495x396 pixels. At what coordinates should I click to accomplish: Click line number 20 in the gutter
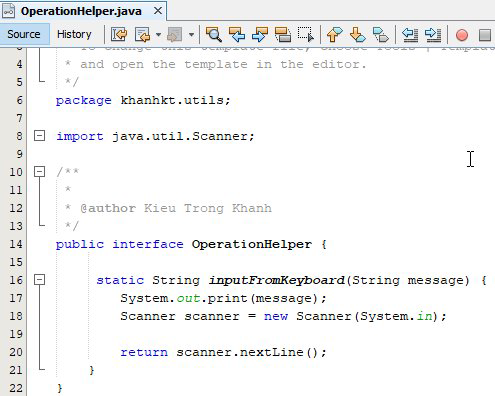pyautogui.click(x=16, y=352)
